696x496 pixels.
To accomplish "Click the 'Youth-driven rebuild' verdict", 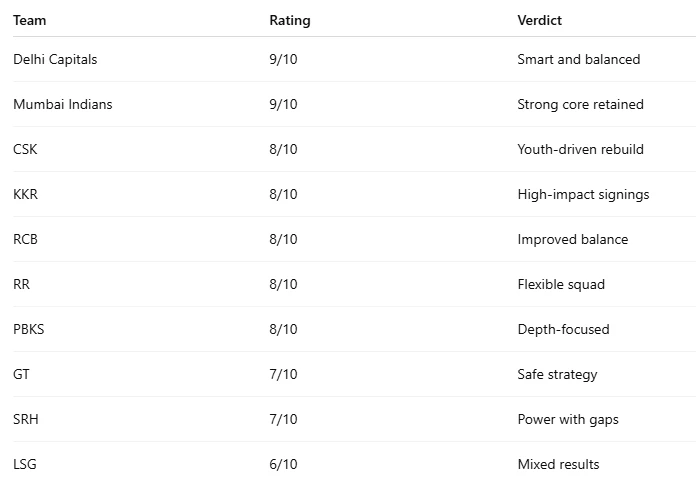I will (x=580, y=149).
